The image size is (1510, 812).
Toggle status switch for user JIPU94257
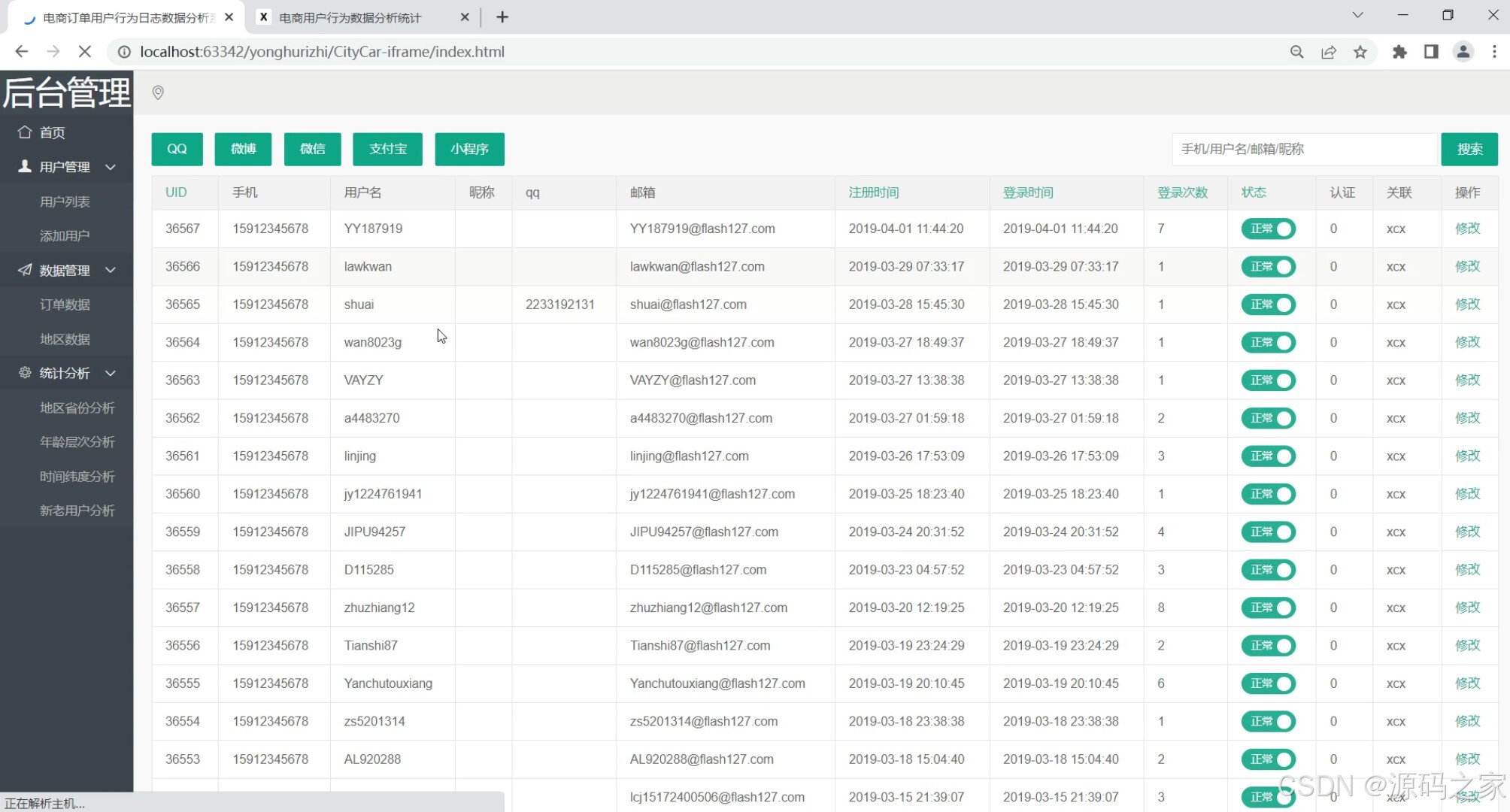tap(1269, 532)
